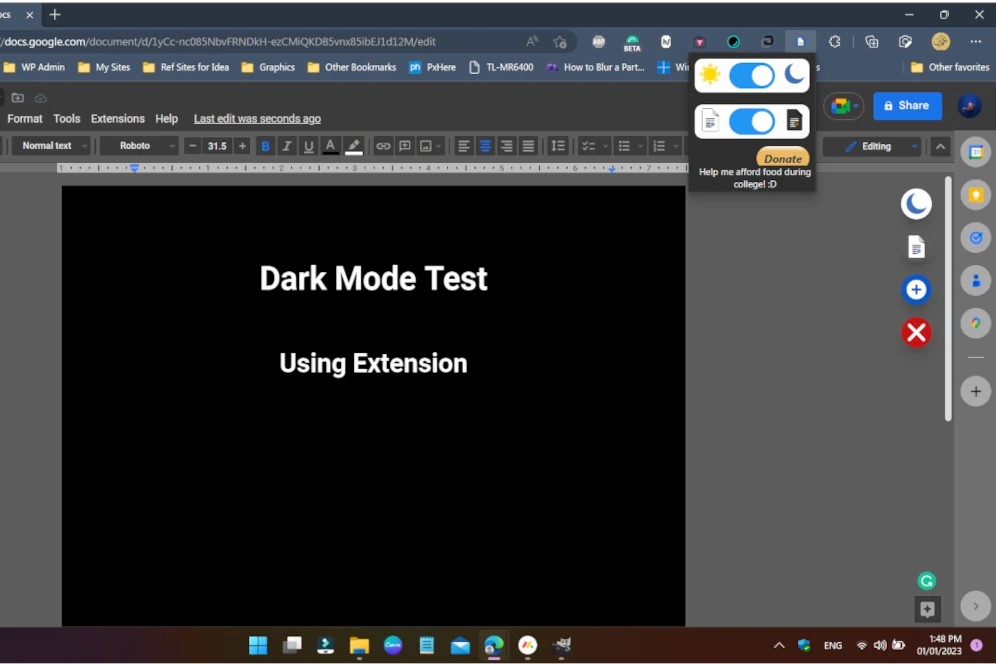Insert an image from toolbar
996x664 pixels.
(426, 146)
